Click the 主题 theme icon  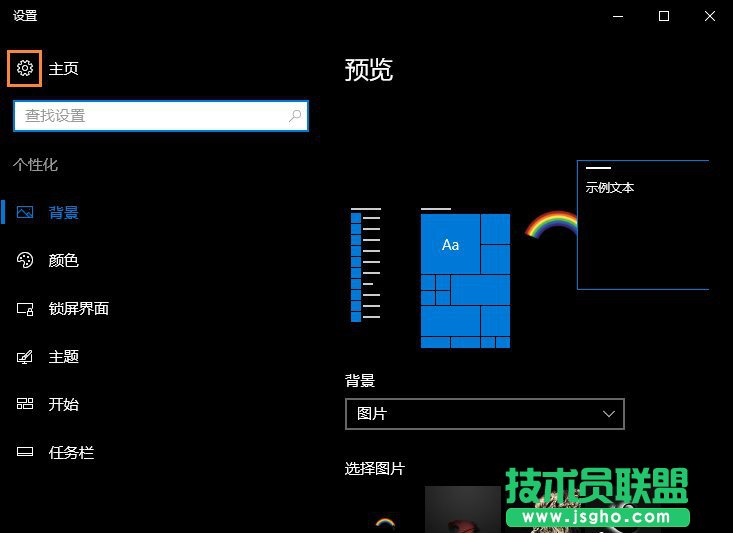click(25, 357)
